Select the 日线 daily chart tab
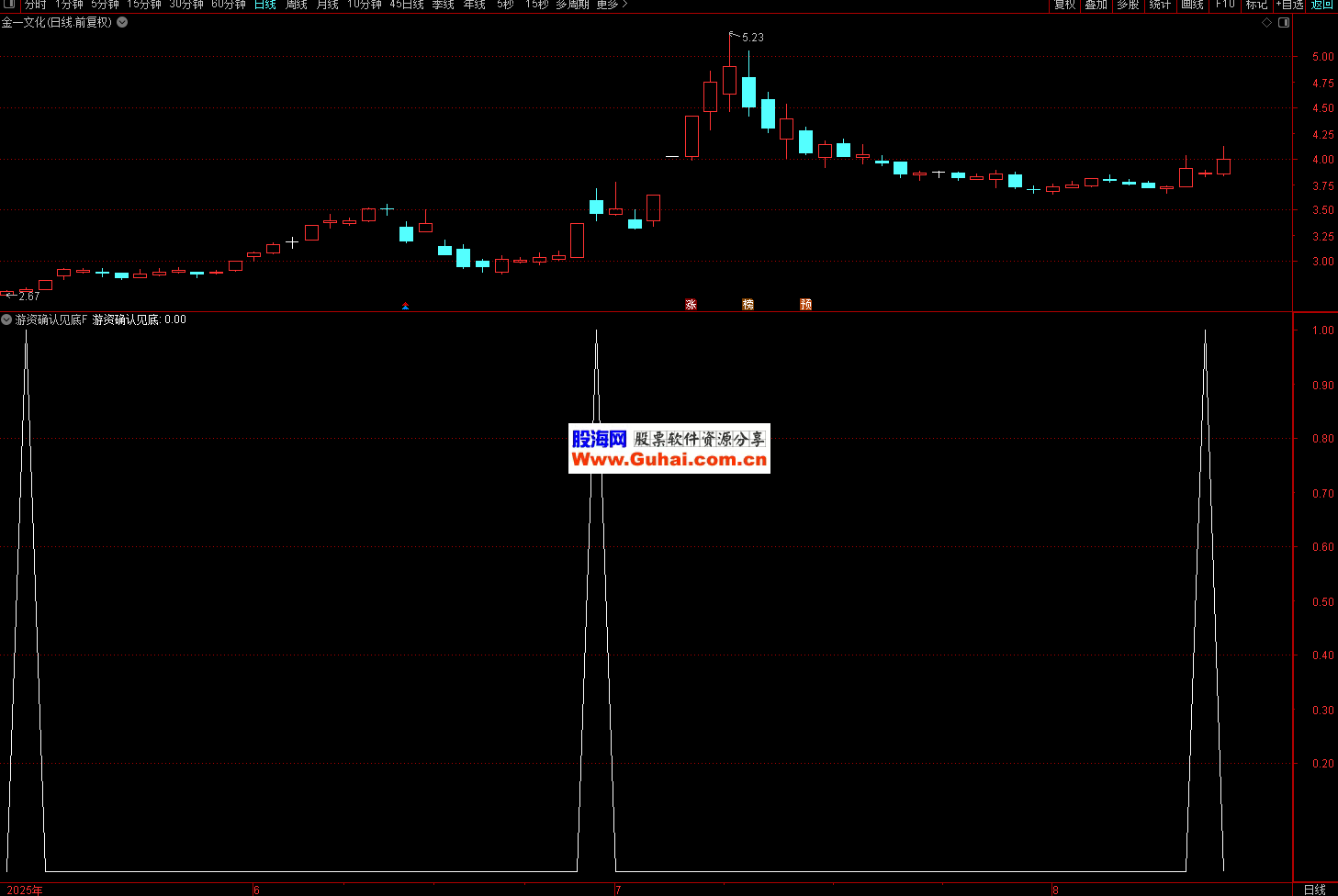 tap(265, 5)
